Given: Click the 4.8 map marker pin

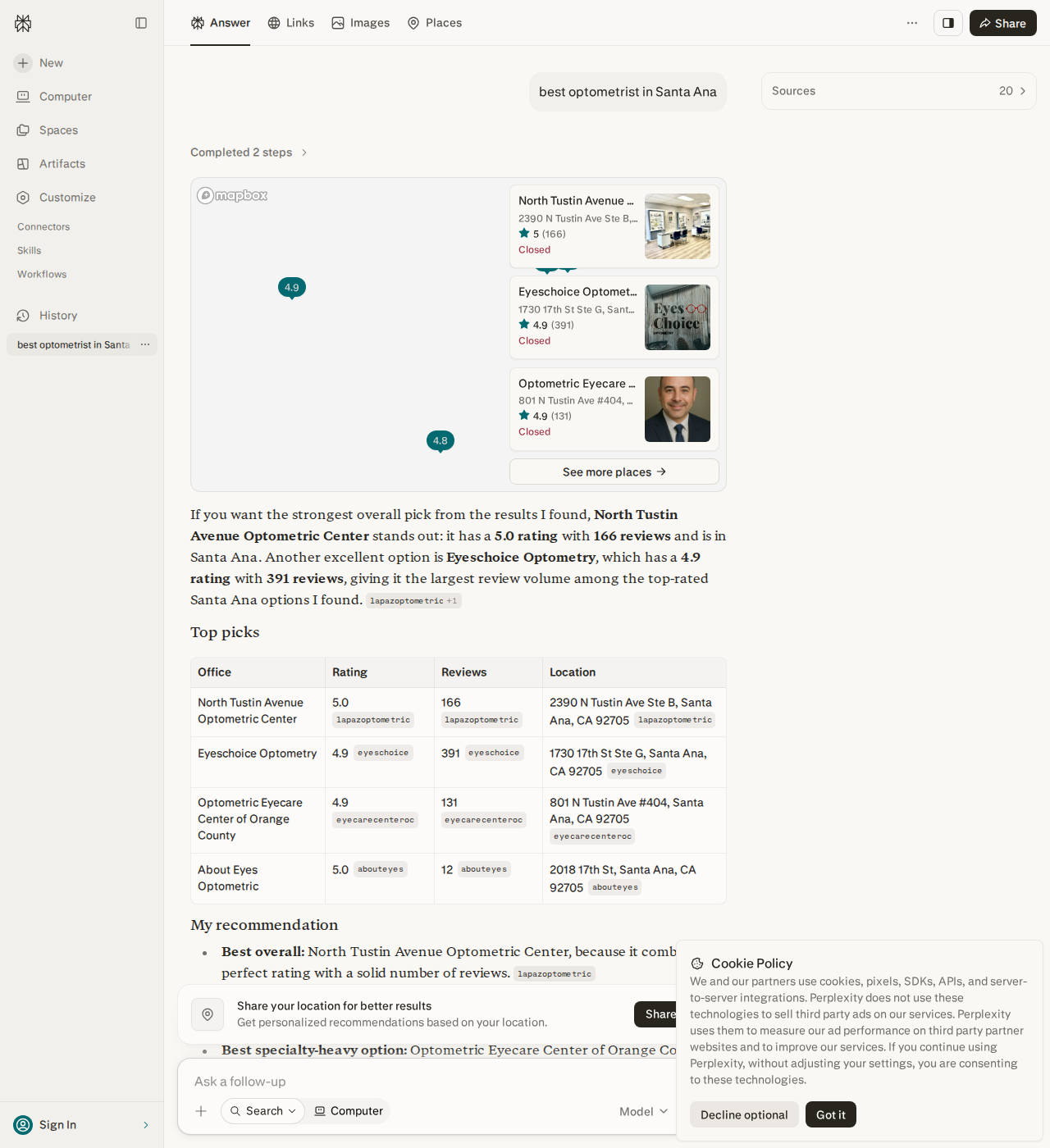Looking at the screenshot, I should (441, 441).
